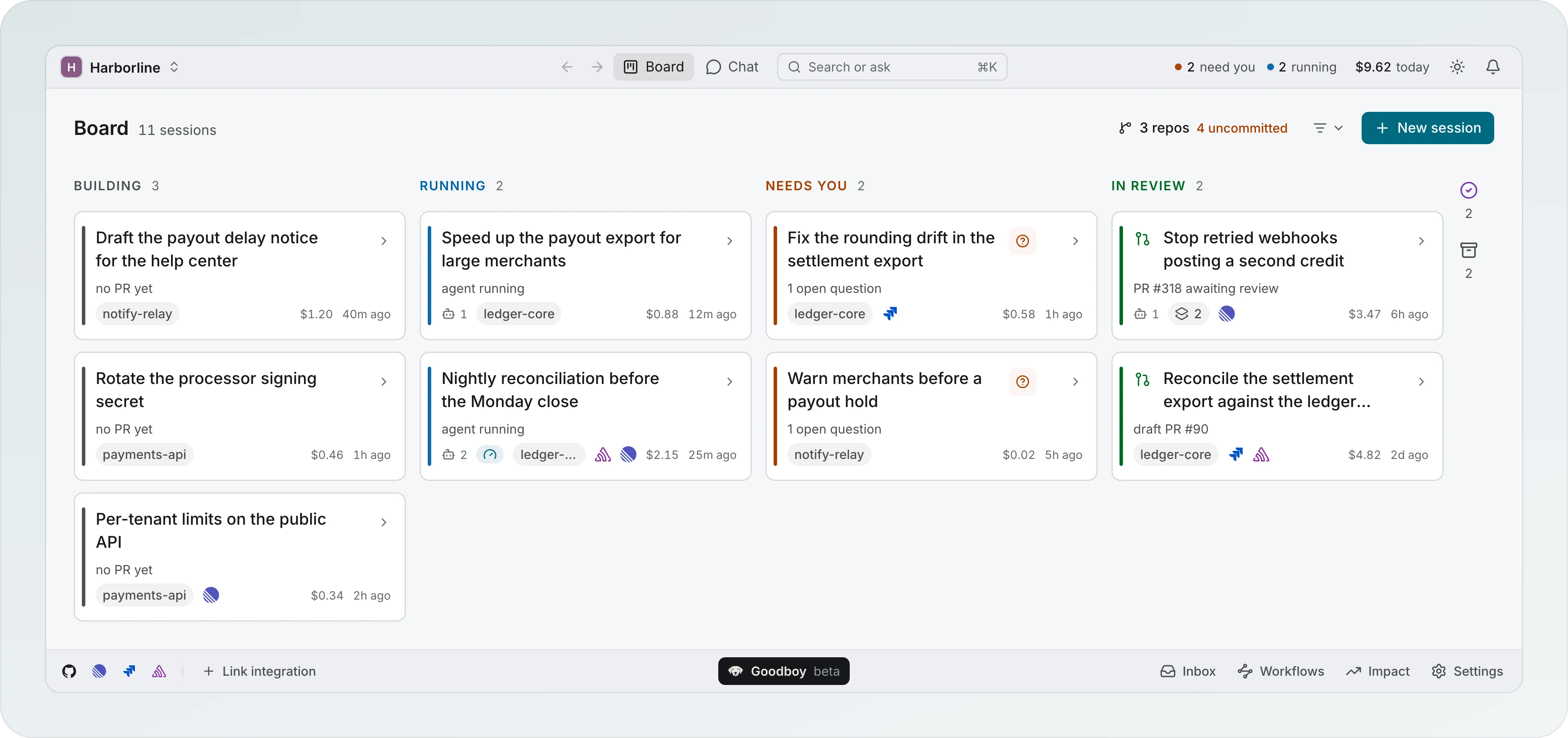Expand Per-tenant limits on public API card
The width and height of the screenshot is (1568, 738).
pos(384,522)
